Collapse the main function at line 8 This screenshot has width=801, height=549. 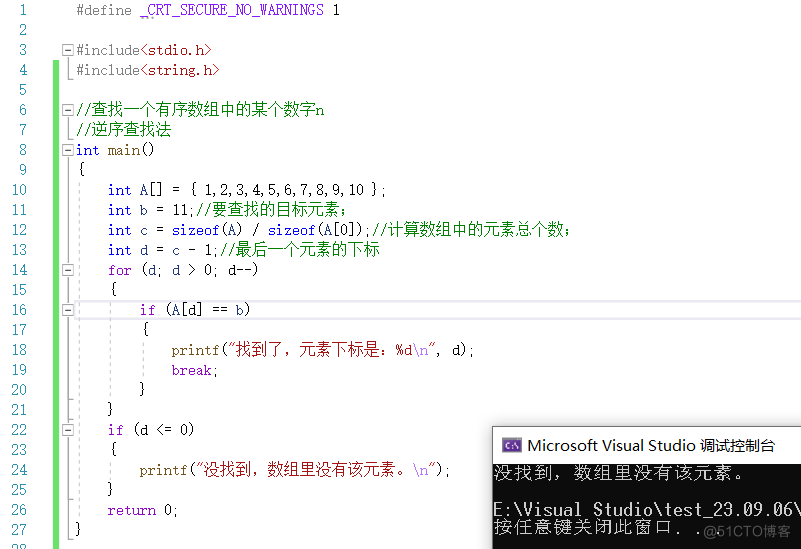(x=67, y=150)
